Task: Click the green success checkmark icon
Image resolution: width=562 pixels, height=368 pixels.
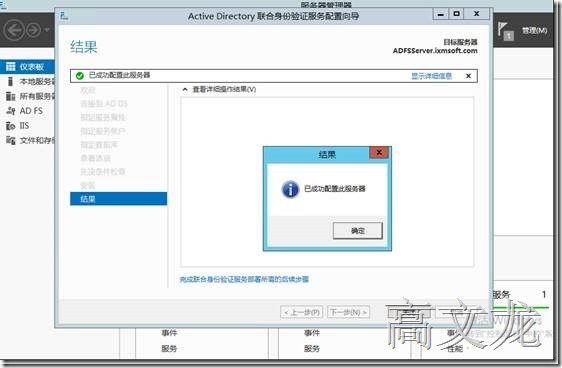Action: [x=80, y=76]
